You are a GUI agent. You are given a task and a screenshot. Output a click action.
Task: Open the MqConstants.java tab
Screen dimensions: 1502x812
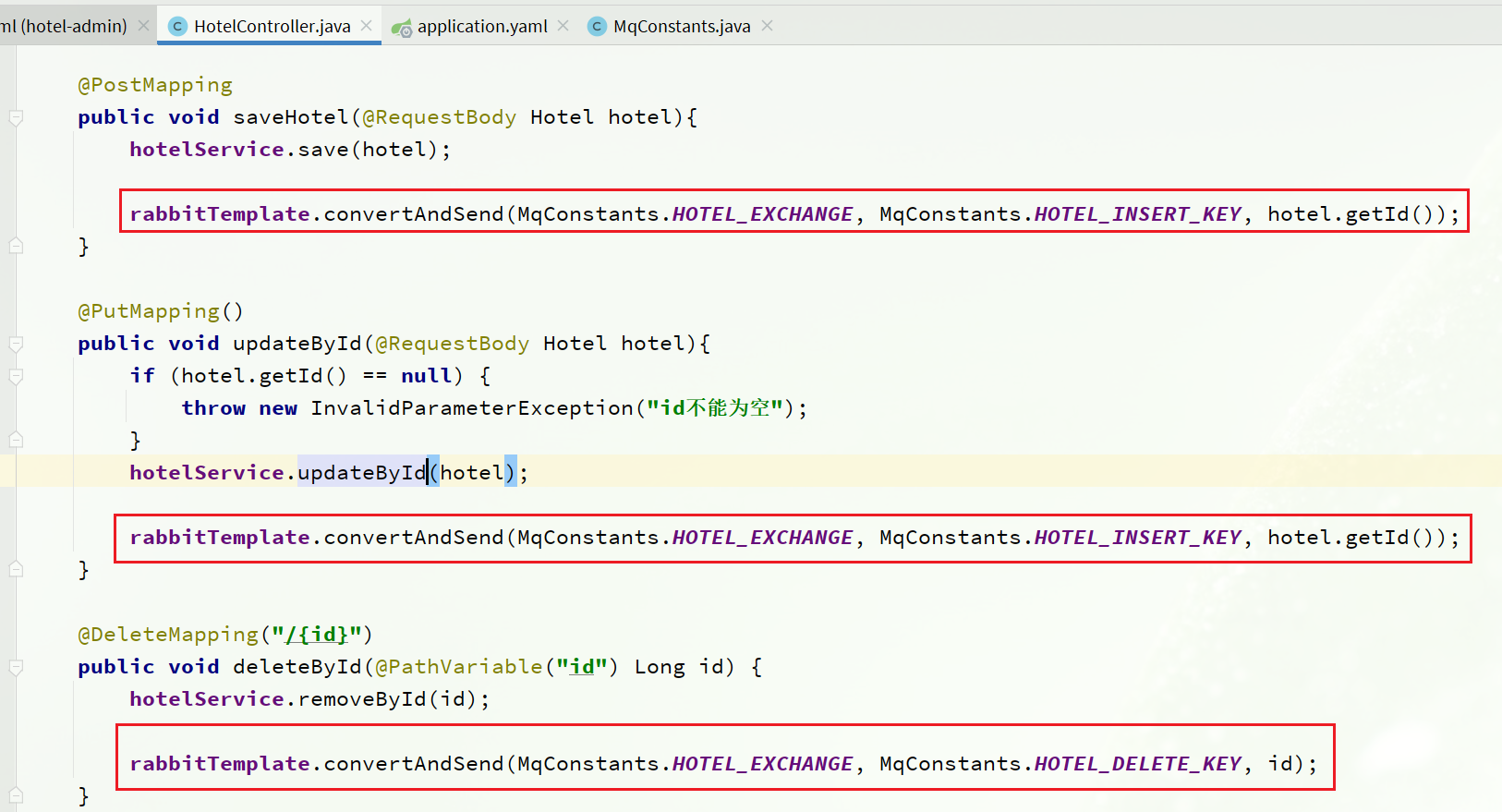682,26
